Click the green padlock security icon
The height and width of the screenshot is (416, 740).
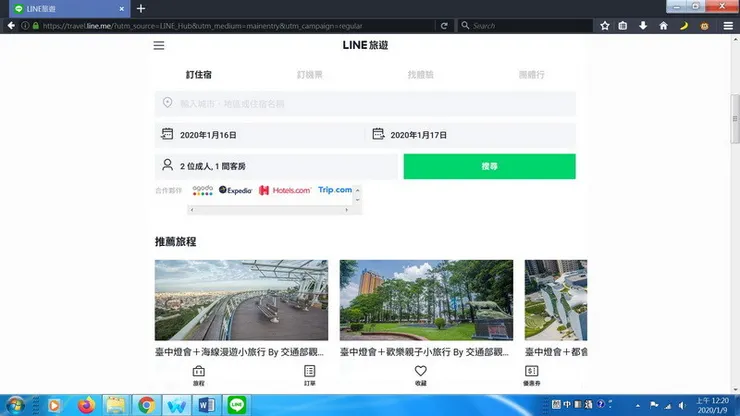click(x=35, y=25)
